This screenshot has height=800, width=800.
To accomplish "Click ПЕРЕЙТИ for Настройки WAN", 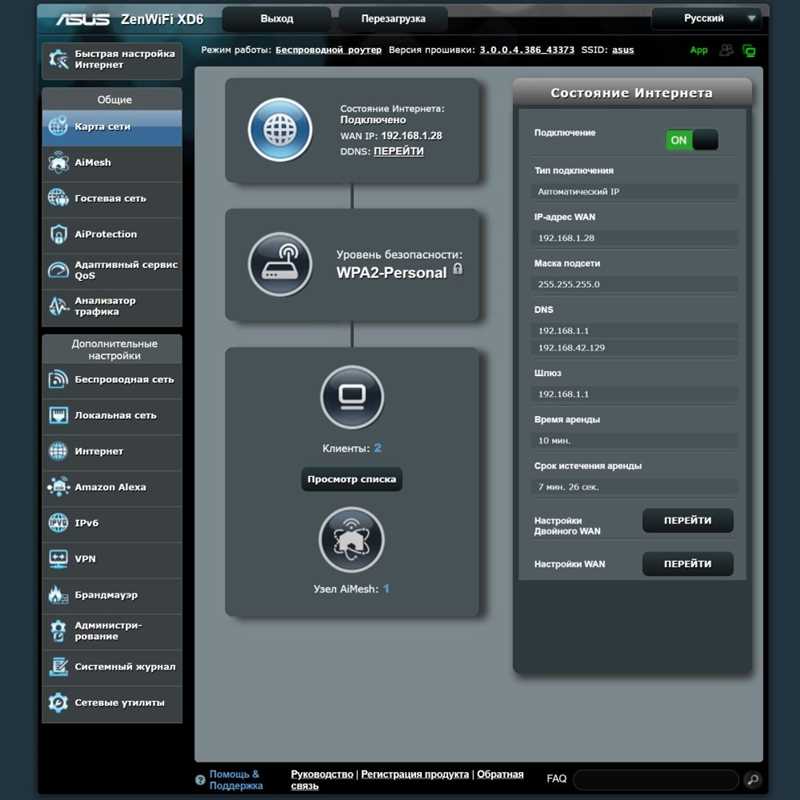I will click(x=687, y=564).
